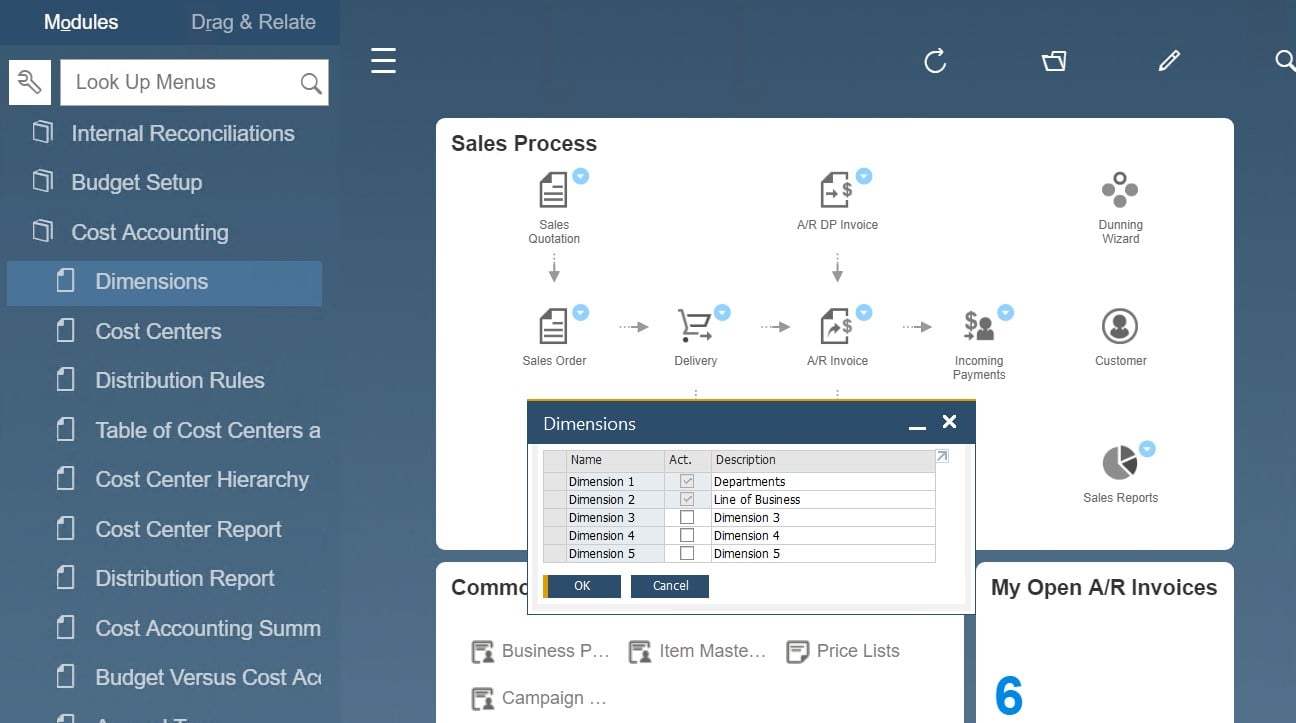Viewport: 1296px width, 723px height.
Task: Select Cost Centers in the sidebar menu
Action: click(158, 331)
